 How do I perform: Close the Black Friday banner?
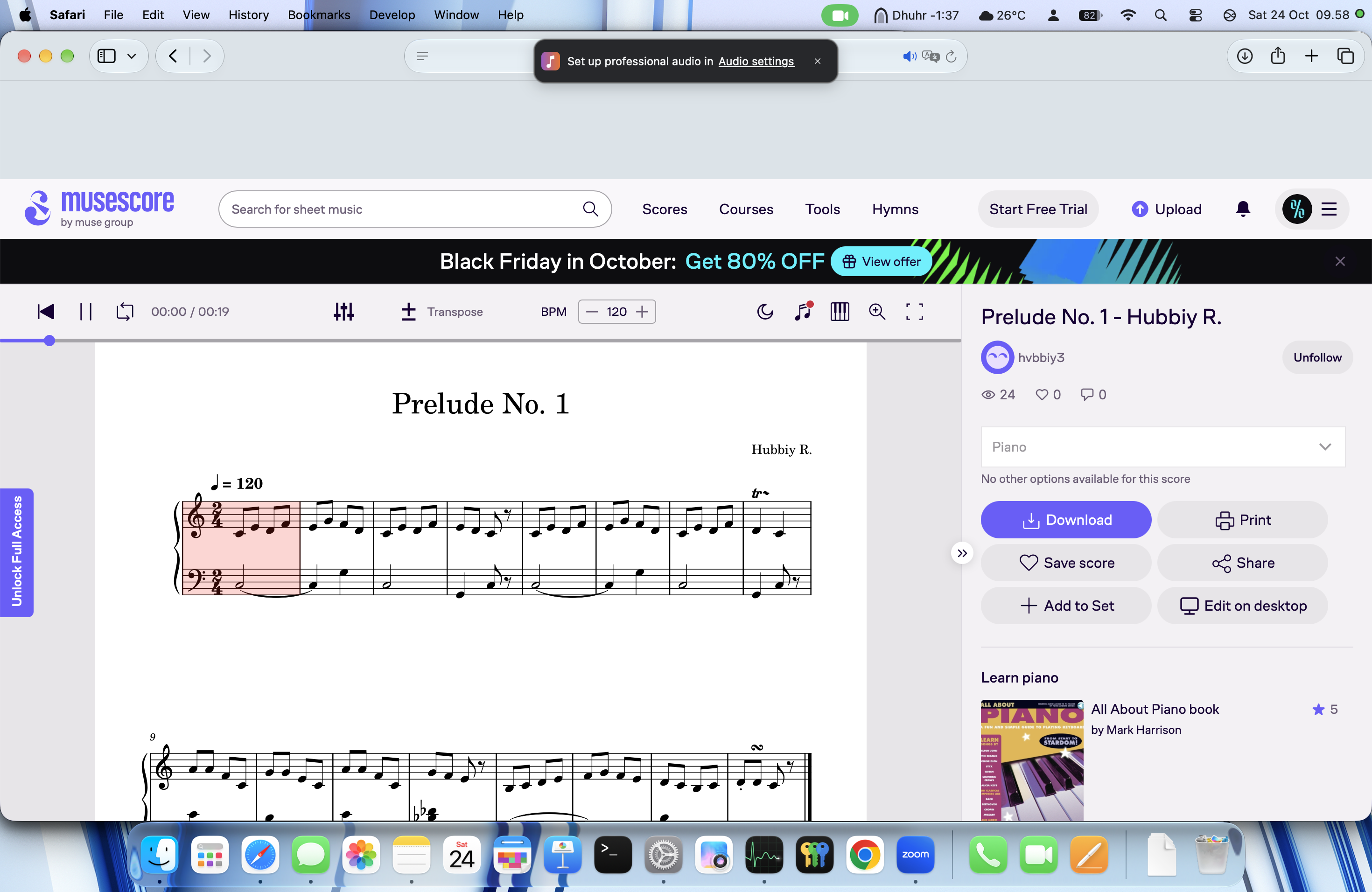point(1340,262)
